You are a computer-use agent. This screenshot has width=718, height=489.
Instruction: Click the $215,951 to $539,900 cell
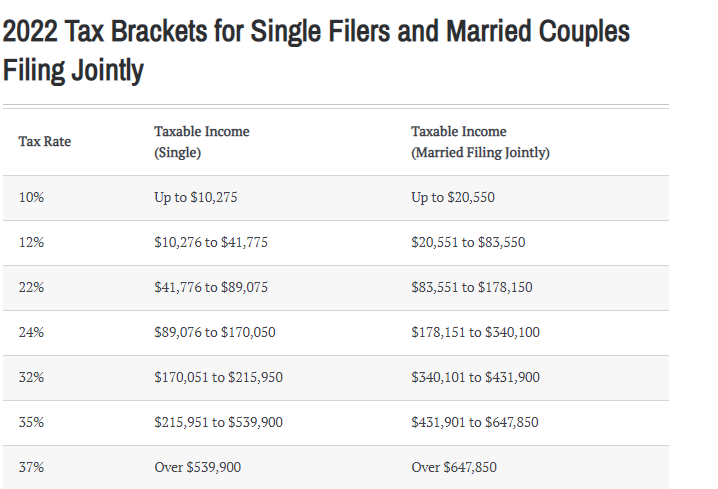coord(218,422)
